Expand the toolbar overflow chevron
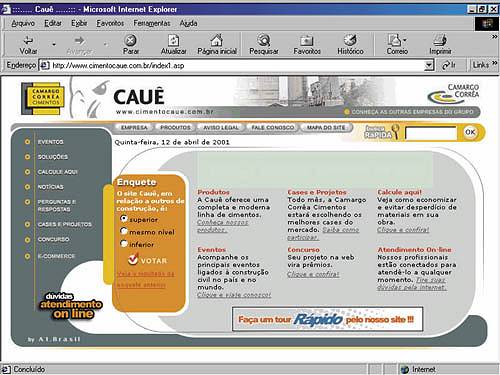 [495, 37]
